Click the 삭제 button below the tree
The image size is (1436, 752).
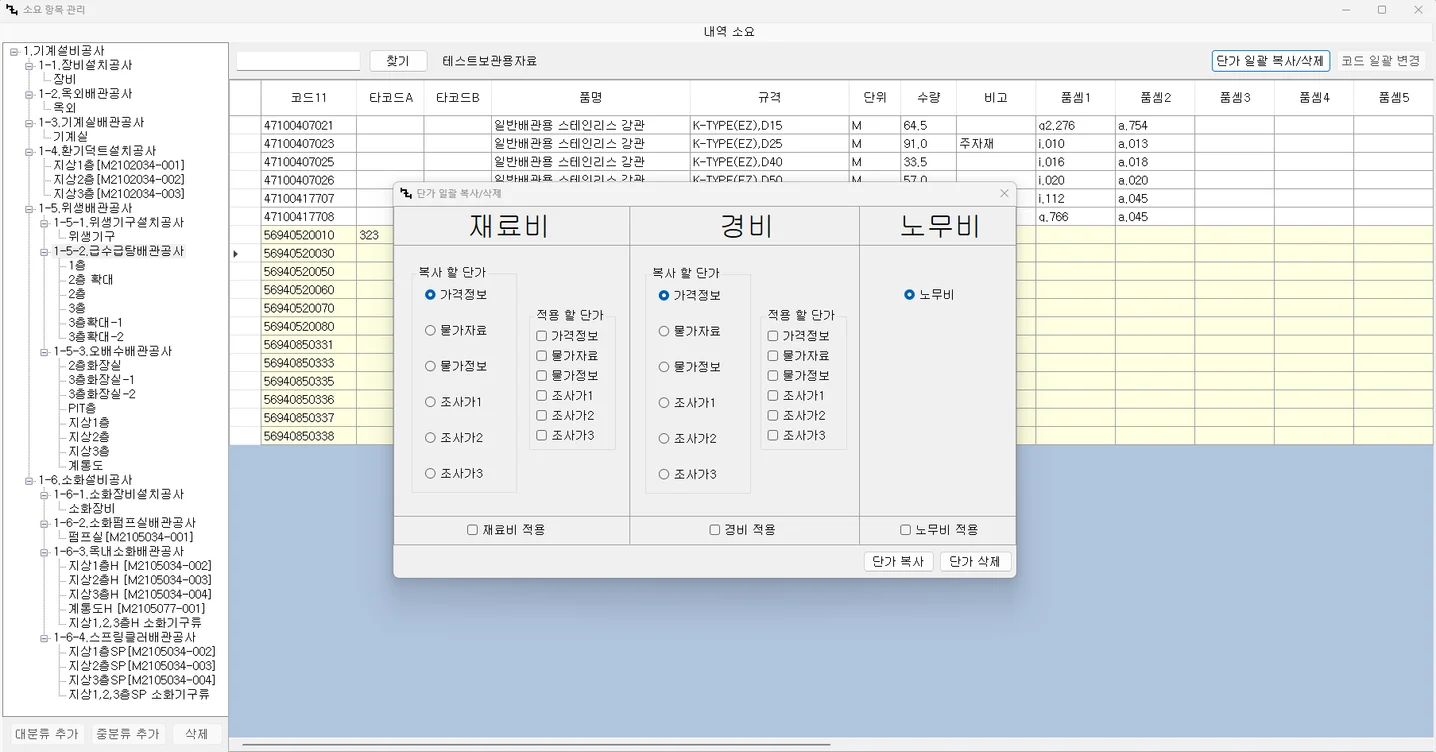pyautogui.click(x=197, y=734)
